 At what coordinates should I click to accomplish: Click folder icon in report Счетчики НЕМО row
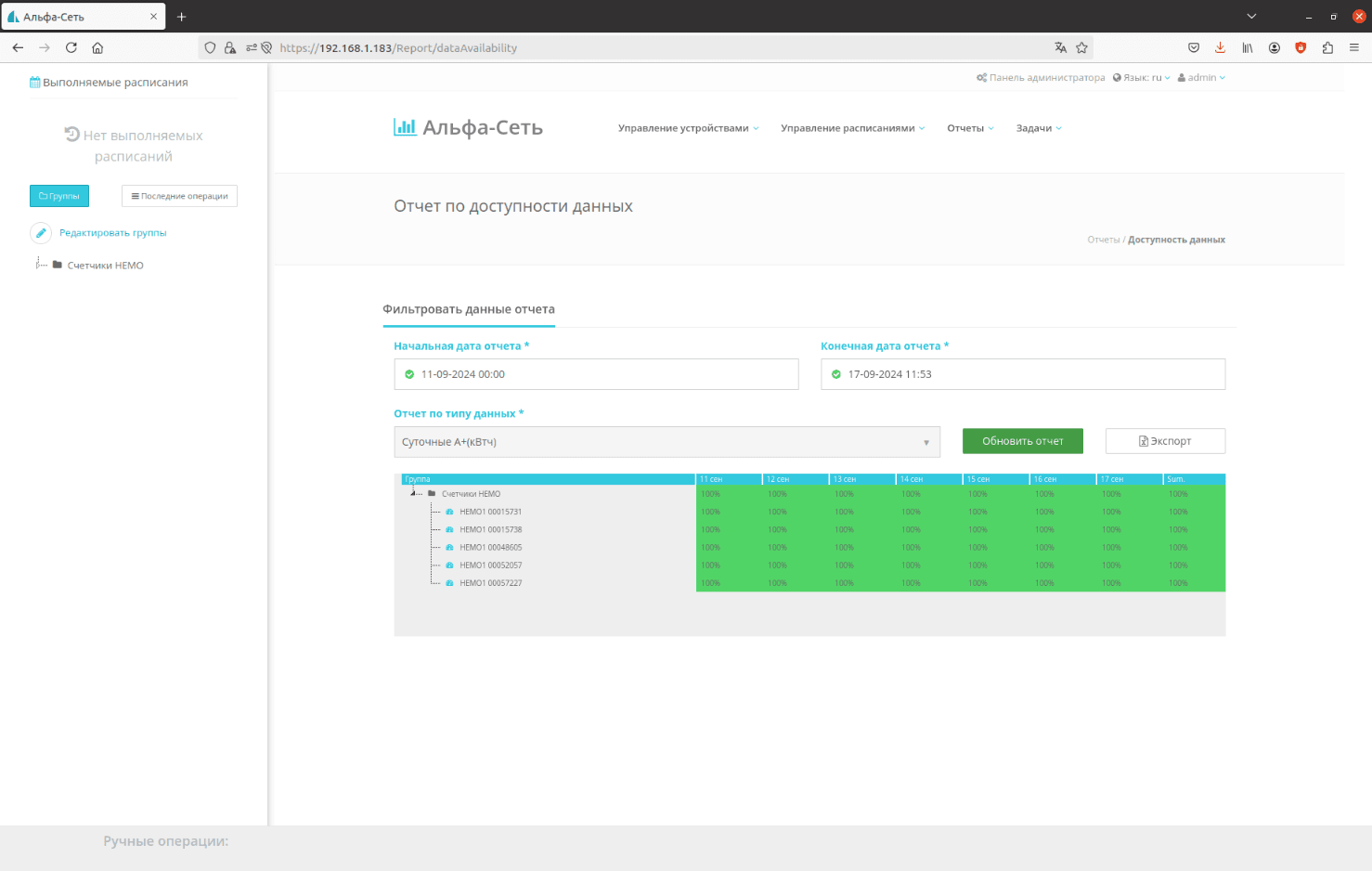432,494
